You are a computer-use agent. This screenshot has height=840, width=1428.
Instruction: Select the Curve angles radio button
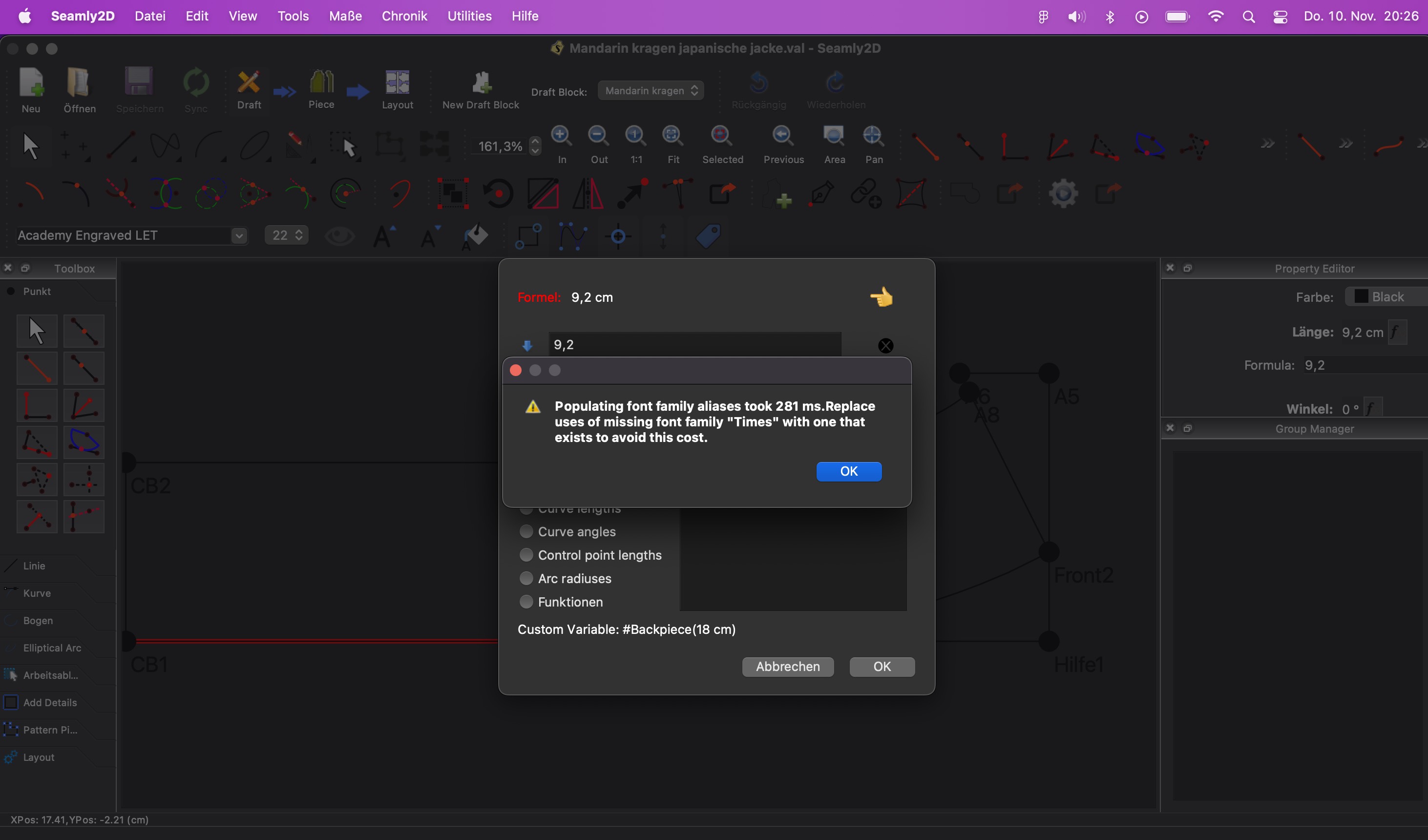tap(526, 532)
